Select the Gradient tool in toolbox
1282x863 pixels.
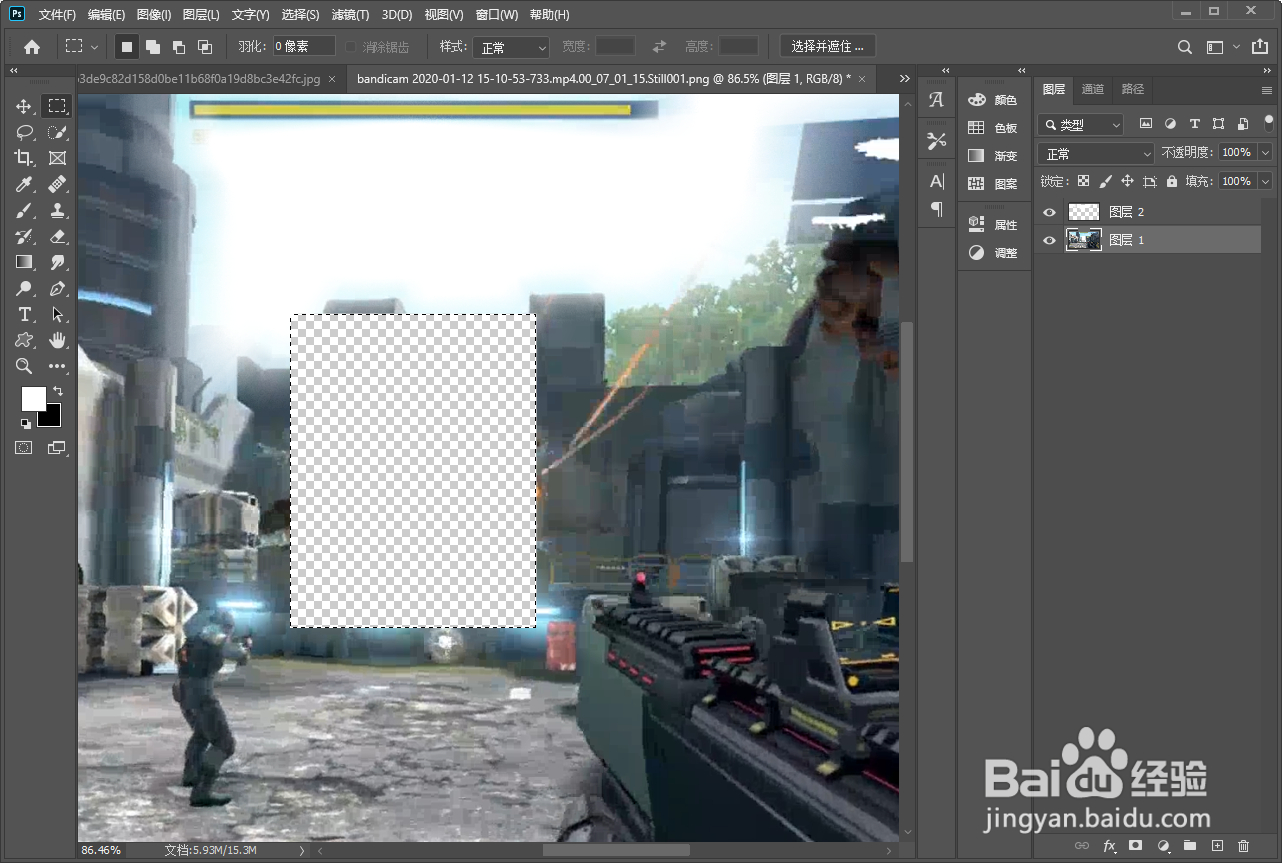pos(24,262)
